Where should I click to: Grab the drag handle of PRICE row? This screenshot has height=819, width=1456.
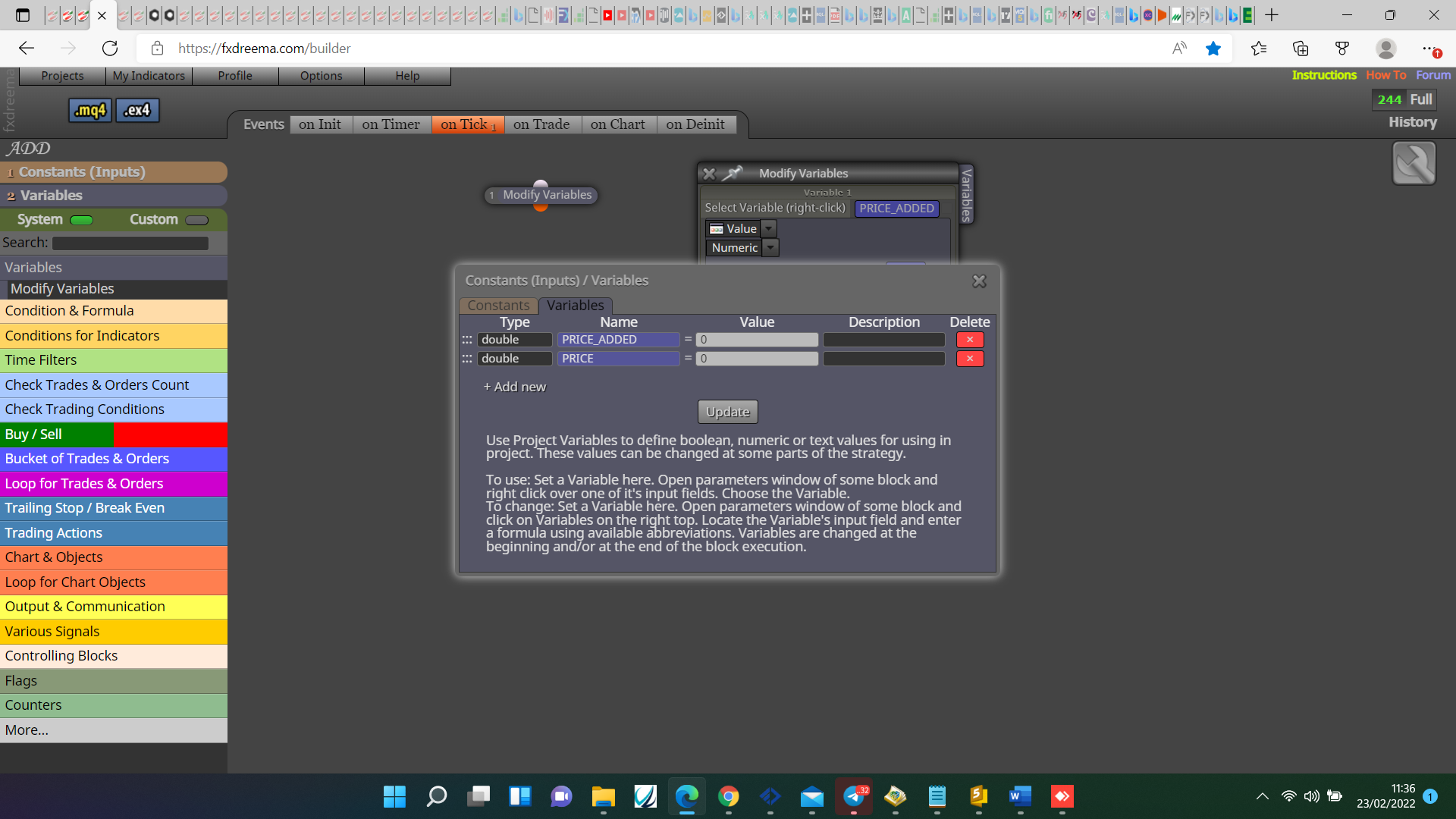(467, 359)
